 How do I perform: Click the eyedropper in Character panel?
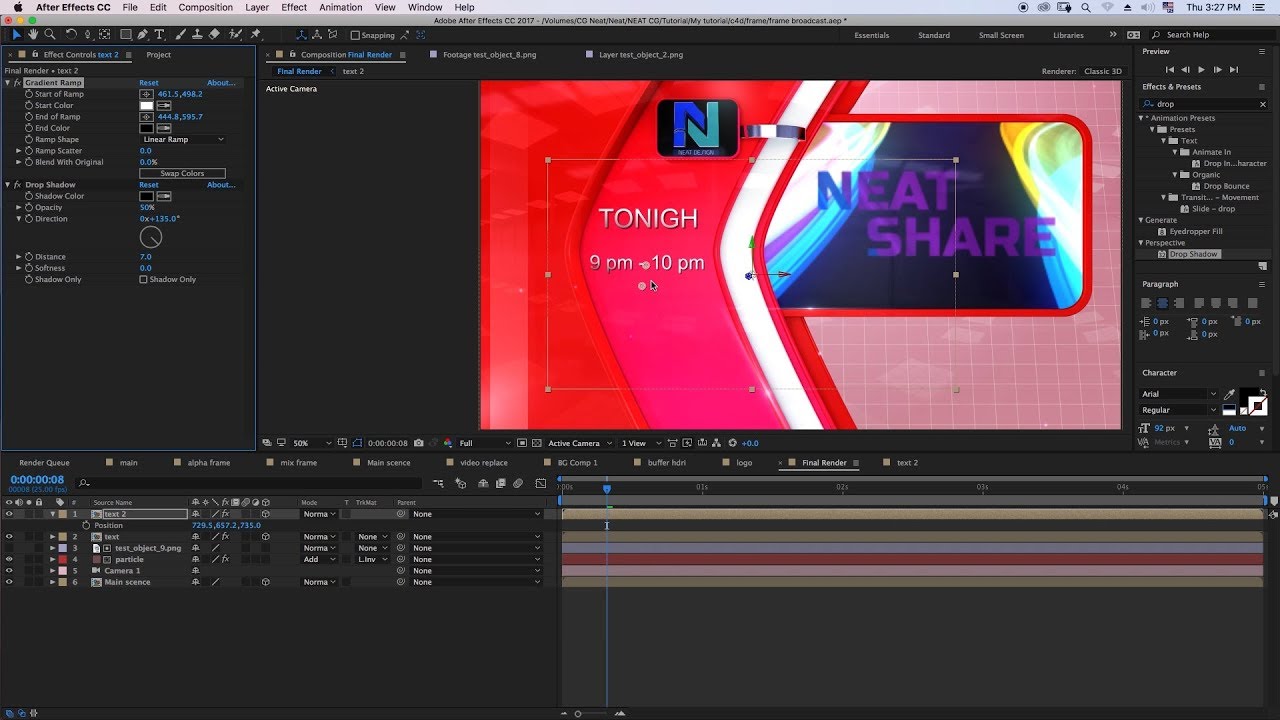(1229, 395)
